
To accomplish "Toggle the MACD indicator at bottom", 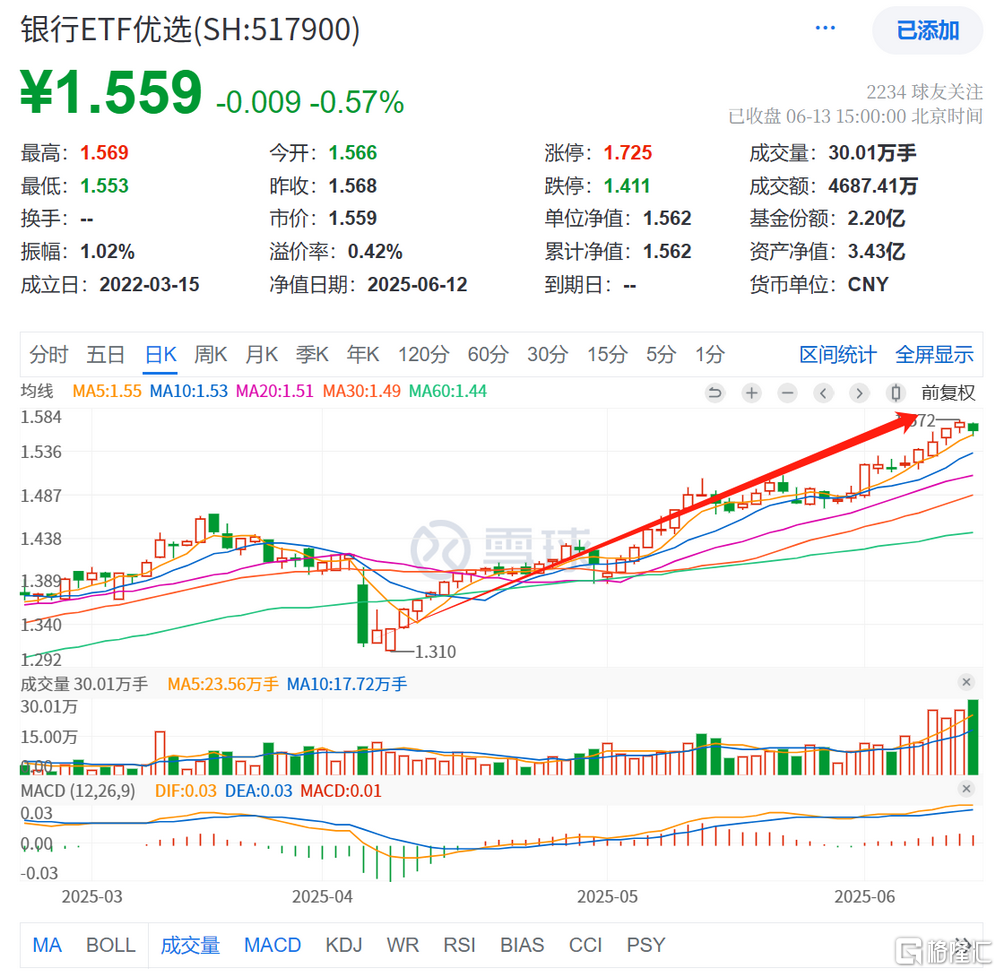I will (273, 945).
